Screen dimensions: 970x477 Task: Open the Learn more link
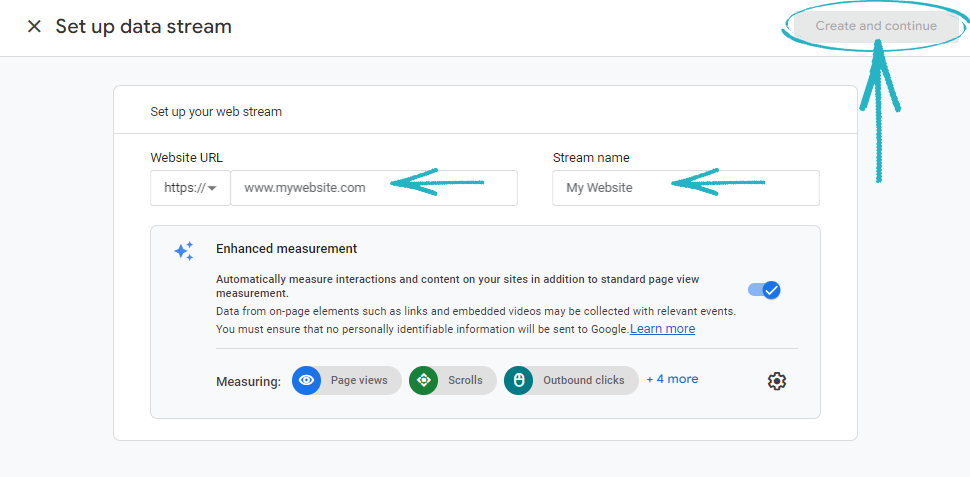662,329
